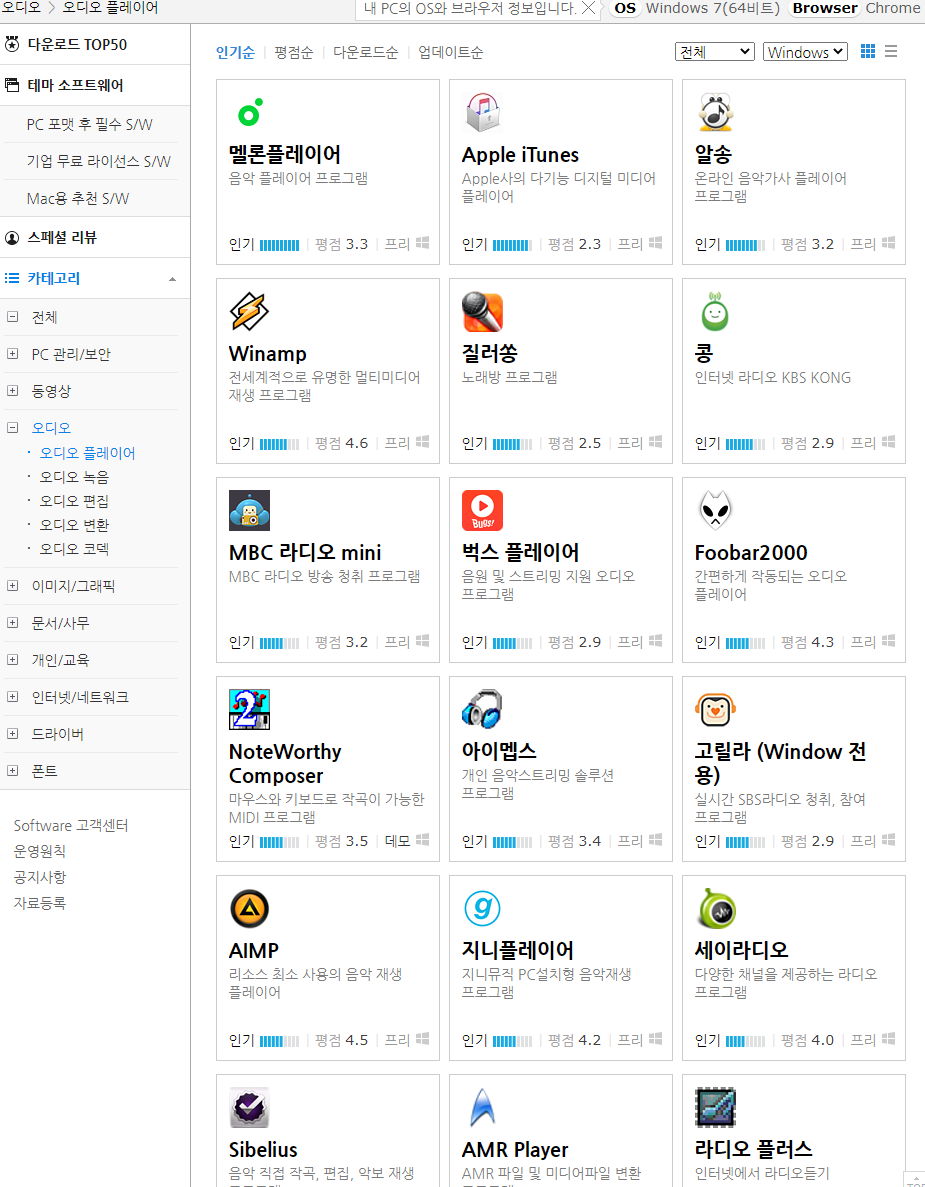This screenshot has height=1187, width=925.
Task: Click the Foobar2000 alien icon
Action: pyautogui.click(x=715, y=511)
